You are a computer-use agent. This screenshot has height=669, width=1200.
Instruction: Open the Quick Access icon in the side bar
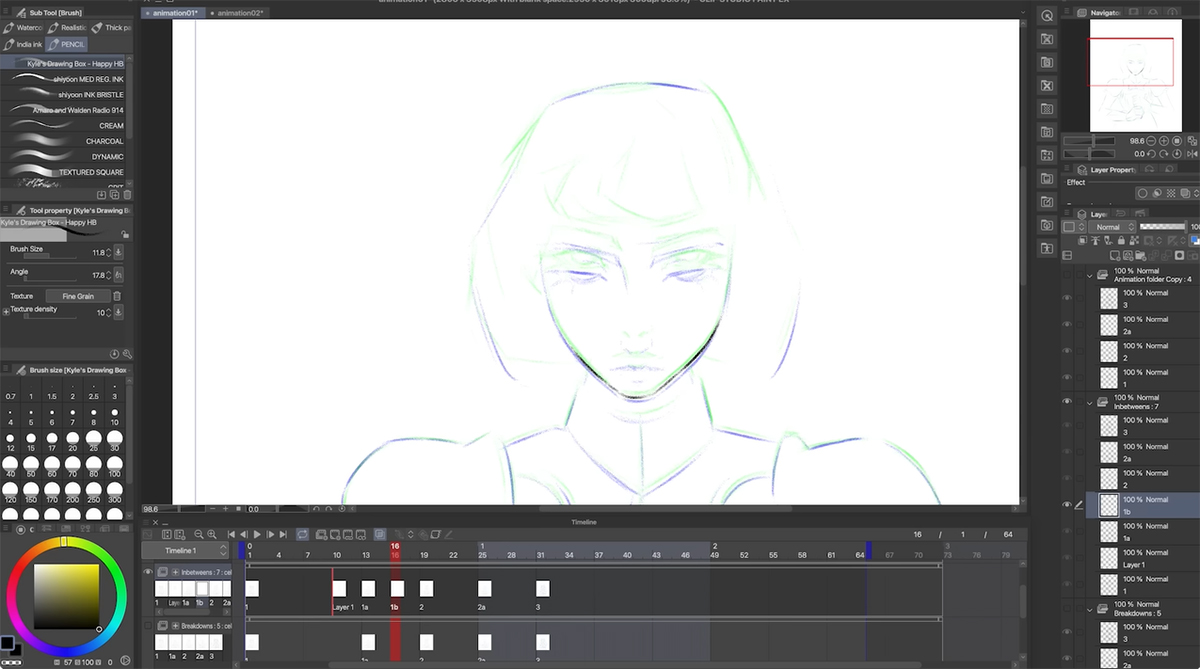1047,16
